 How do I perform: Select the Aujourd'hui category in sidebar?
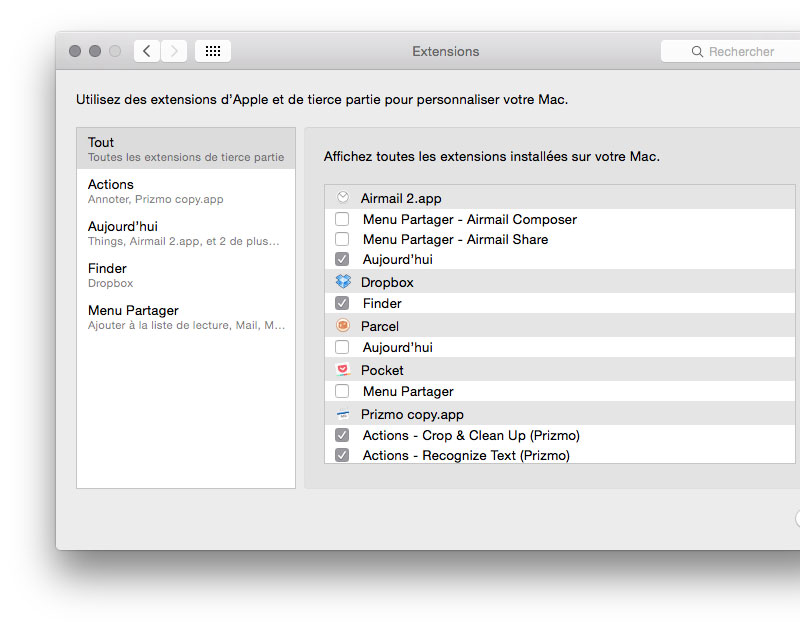186,233
